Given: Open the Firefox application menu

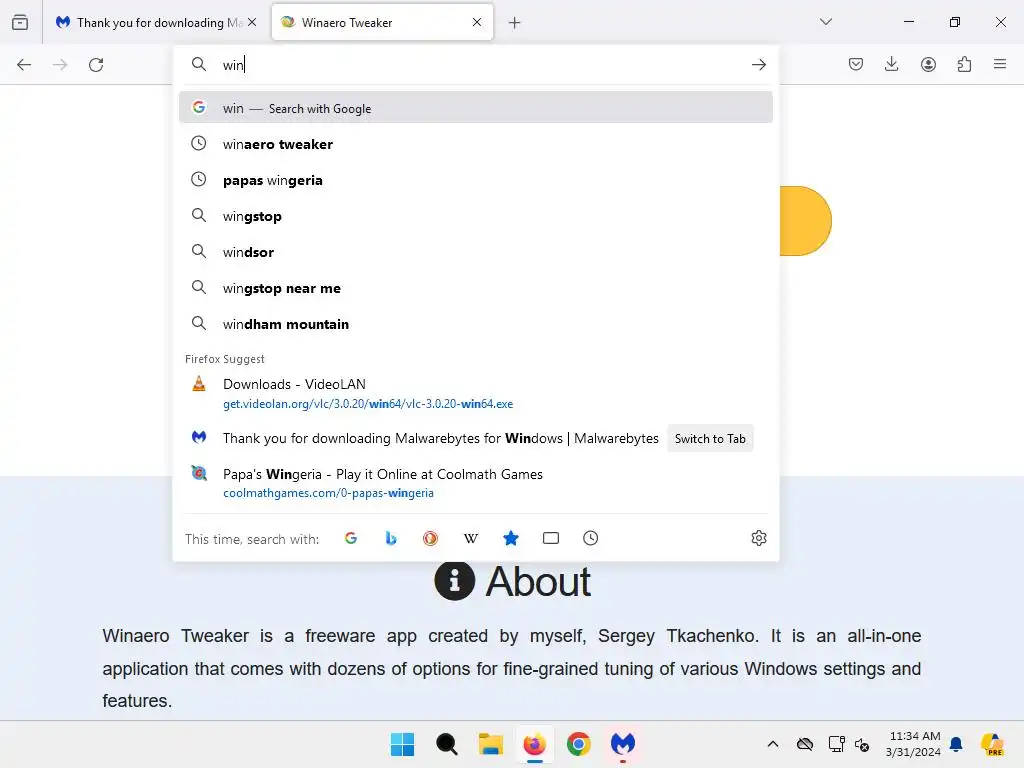Looking at the screenshot, I should (1000, 64).
